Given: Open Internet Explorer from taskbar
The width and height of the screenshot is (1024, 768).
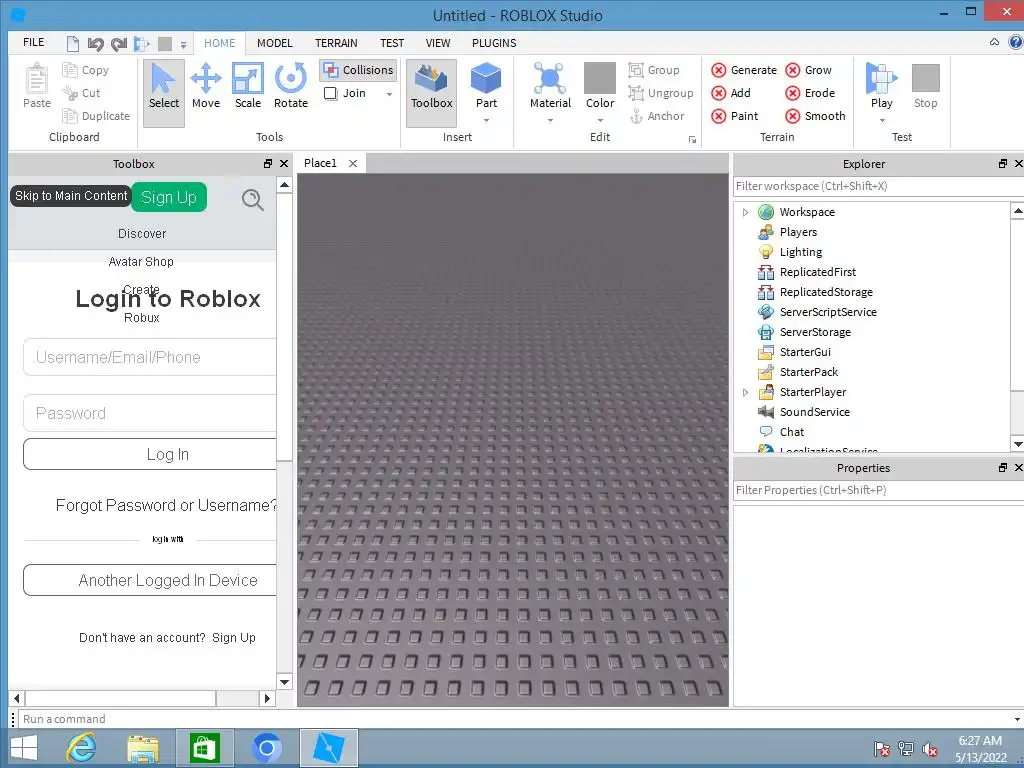Looking at the screenshot, I should pyautogui.click(x=81, y=748).
